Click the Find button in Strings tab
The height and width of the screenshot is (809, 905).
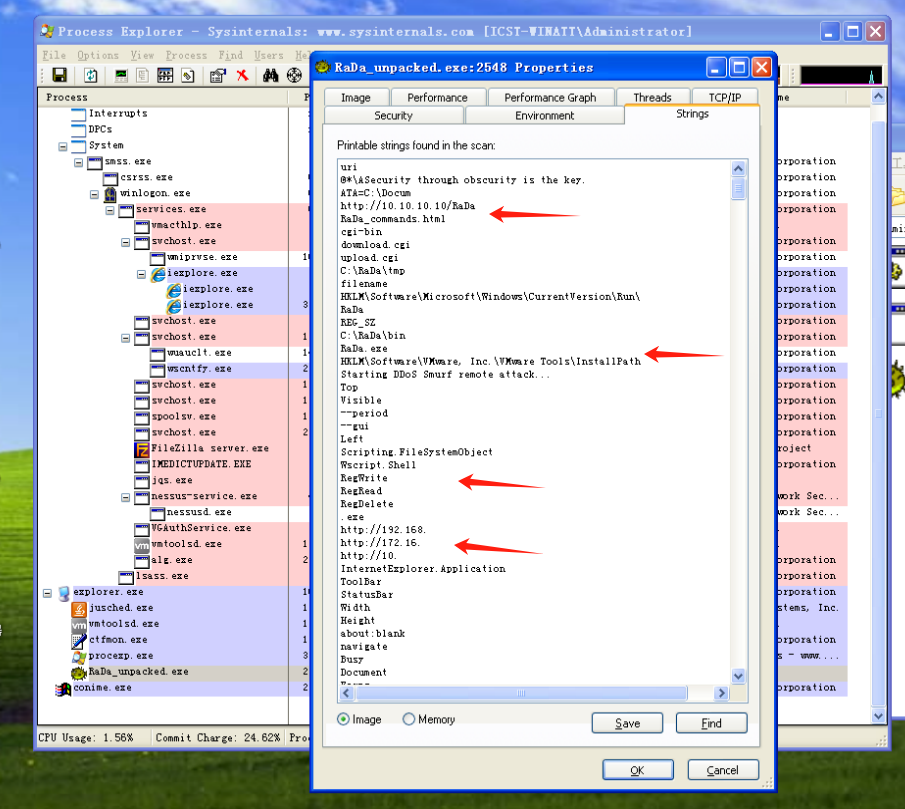712,723
